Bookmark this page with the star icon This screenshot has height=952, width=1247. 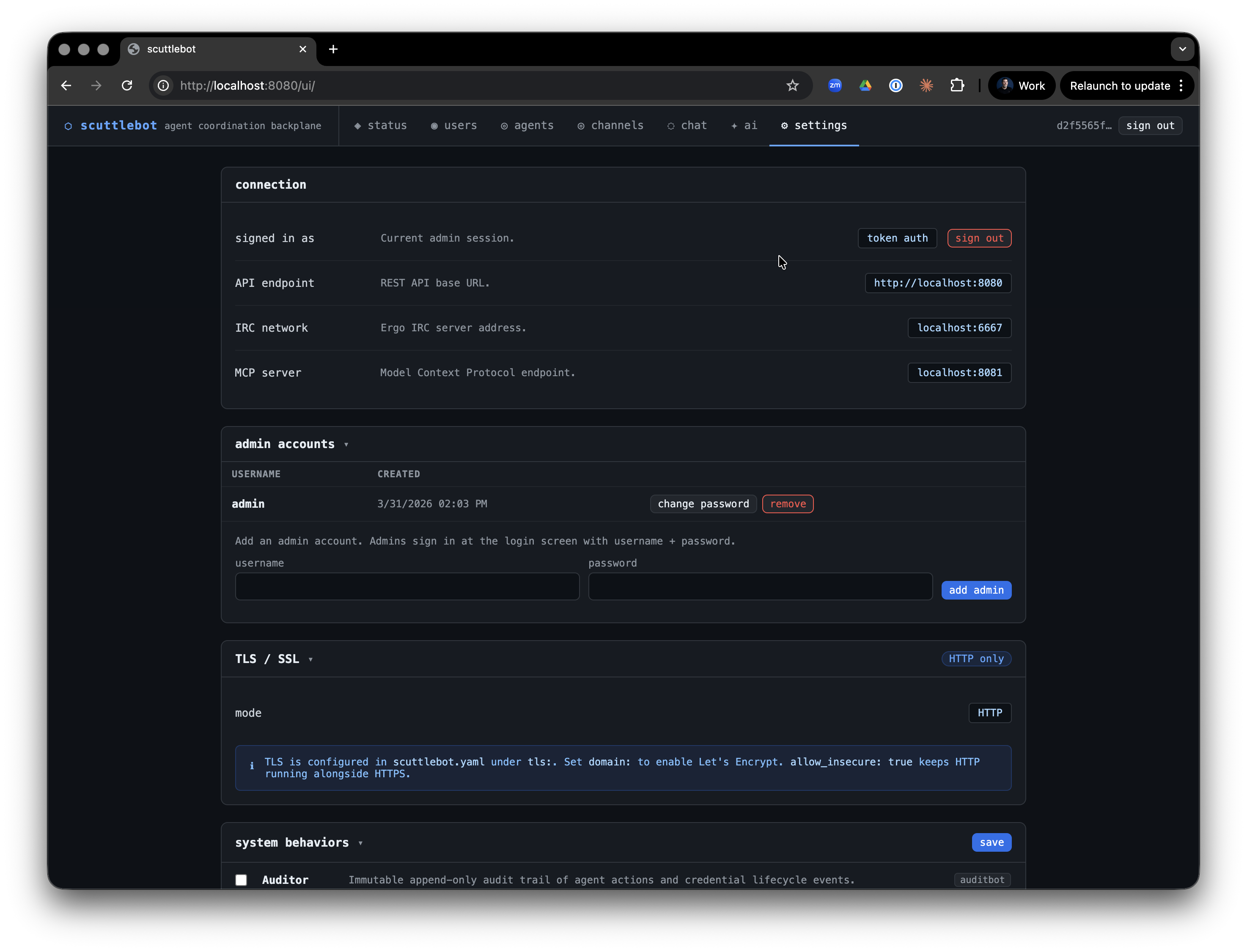tap(792, 85)
